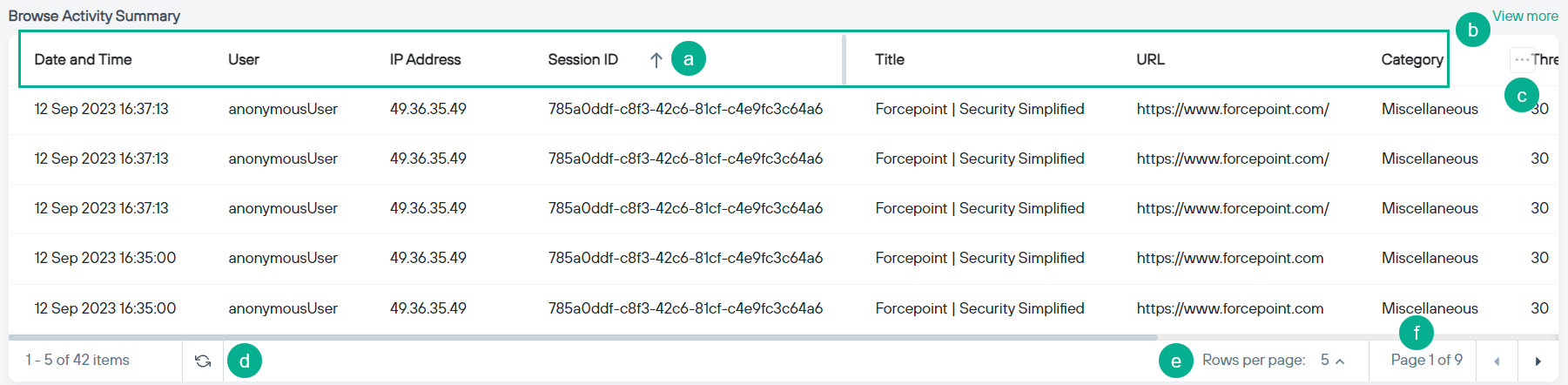The height and width of the screenshot is (385, 1568).
Task: Click the column divider before Title
Action: (844, 59)
